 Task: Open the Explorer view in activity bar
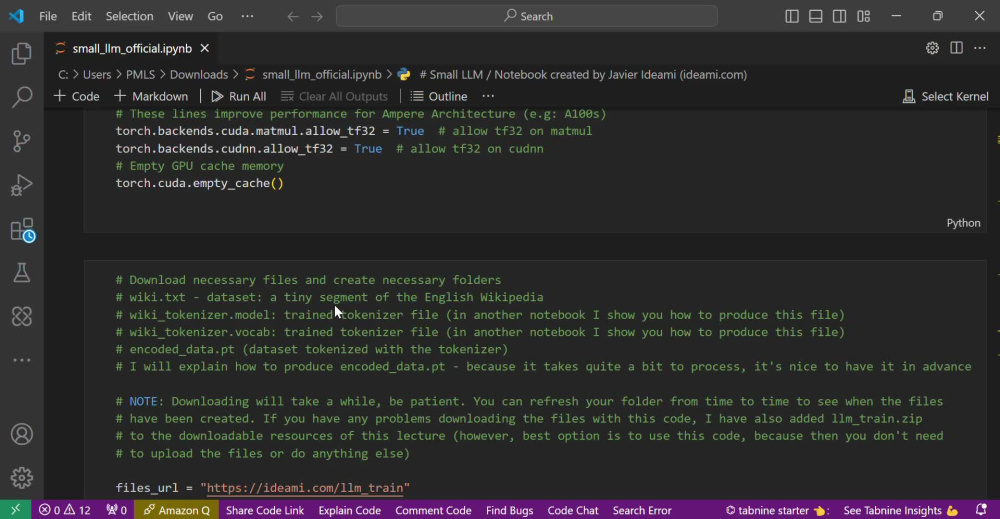click(x=22, y=54)
